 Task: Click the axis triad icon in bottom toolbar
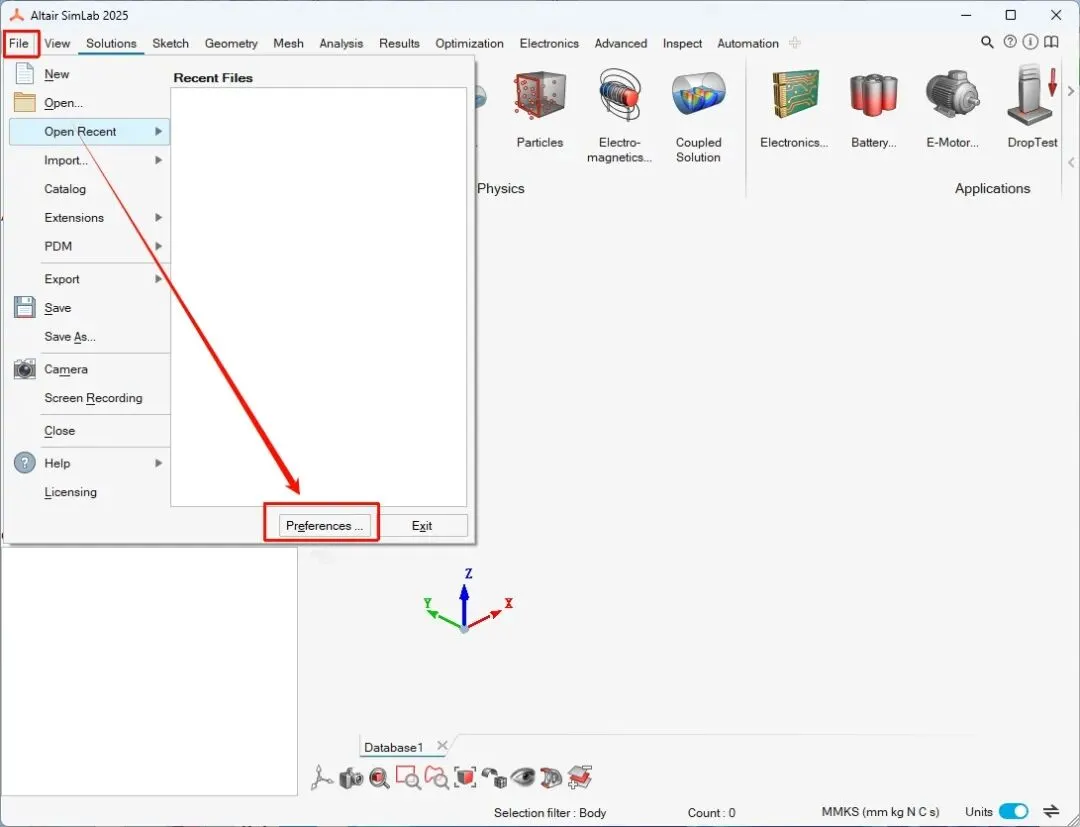[x=321, y=777]
